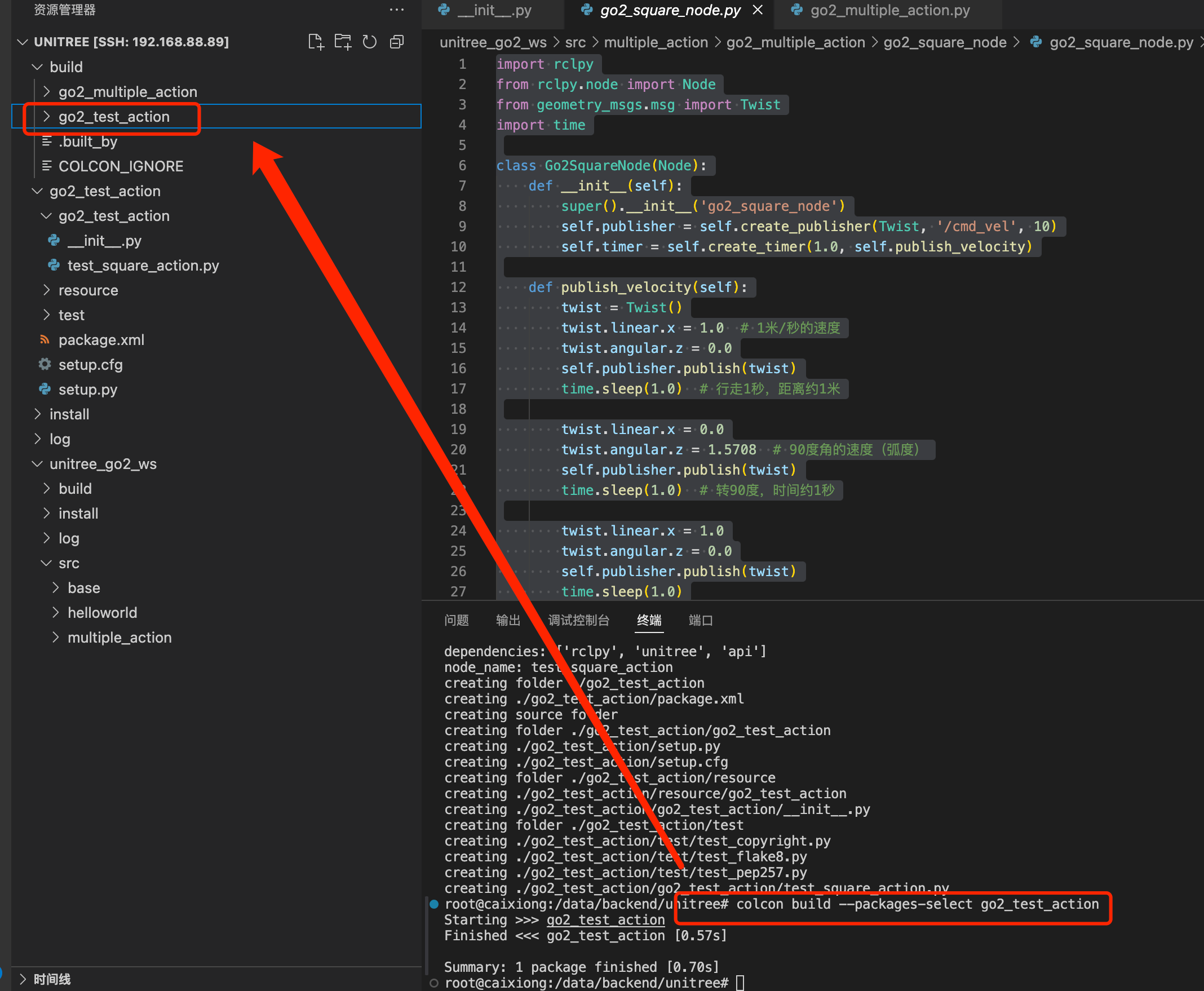The height and width of the screenshot is (991, 1204).
Task: Close the go2_square_node.py tab
Action: pyautogui.click(x=758, y=10)
